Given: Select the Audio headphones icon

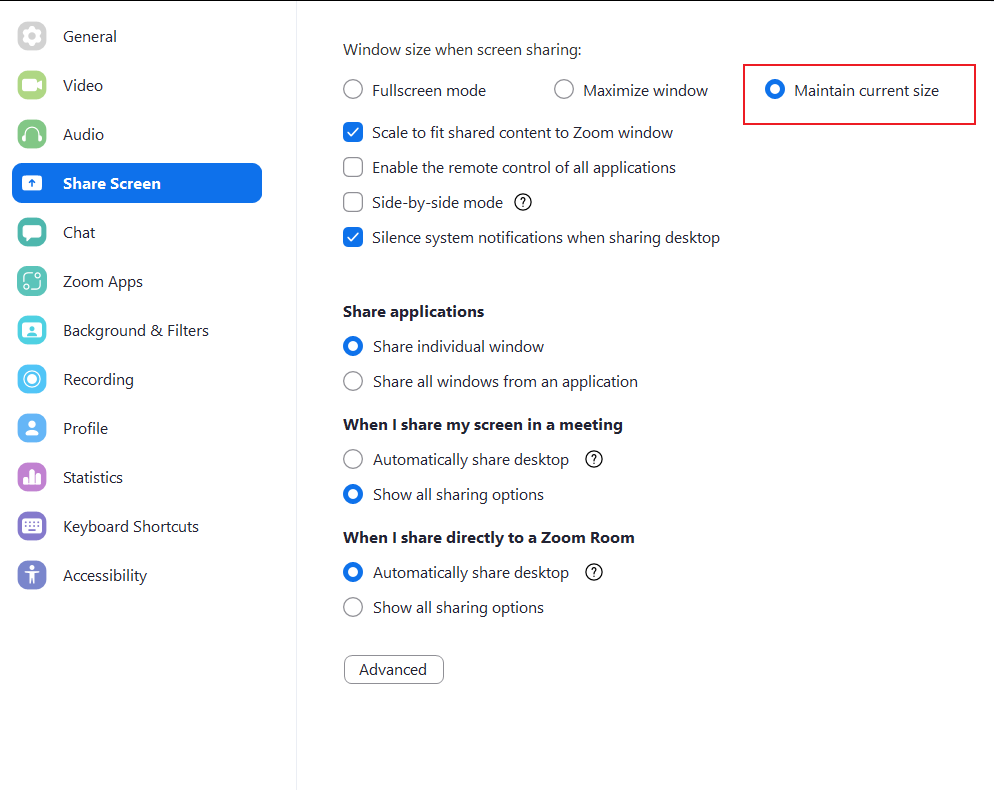Looking at the screenshot, I should (32, 135).
